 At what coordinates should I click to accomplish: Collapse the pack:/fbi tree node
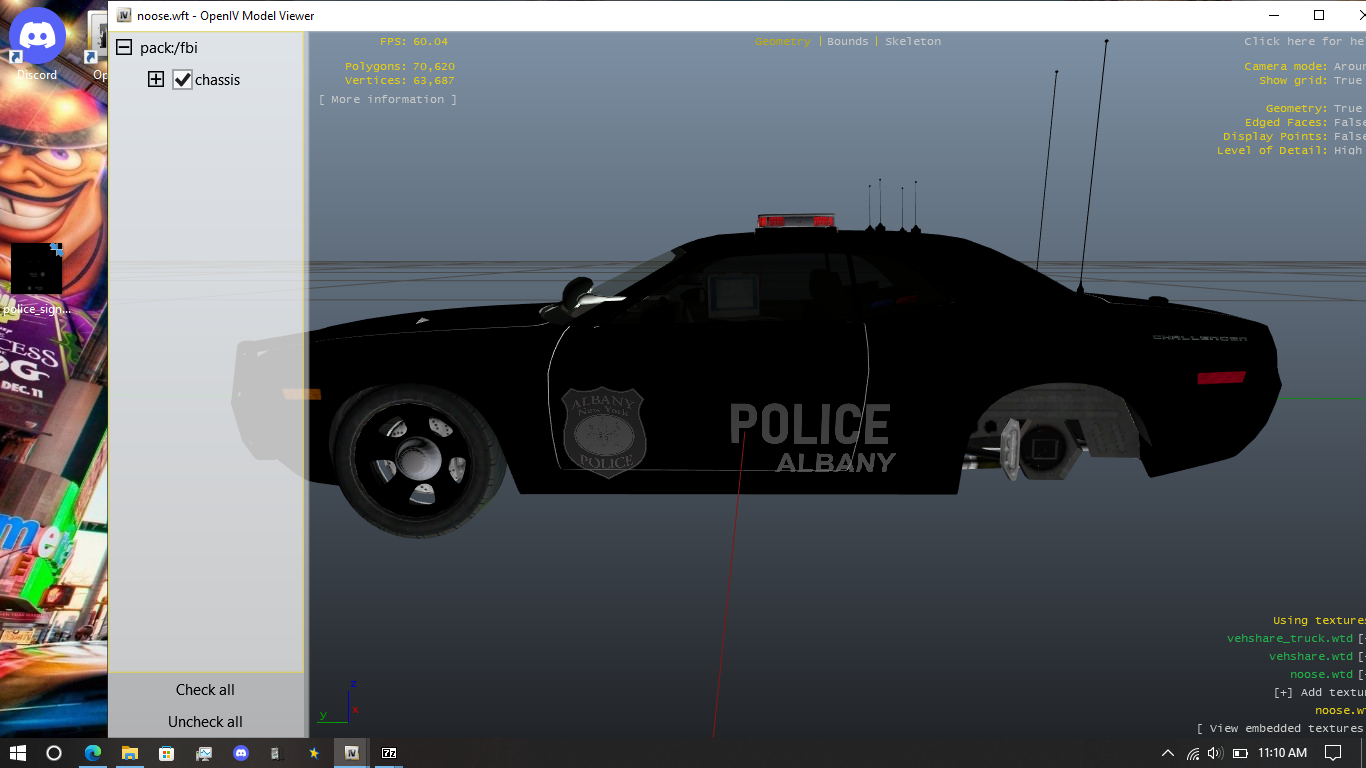pyautogui.click(x=124, y=48)
